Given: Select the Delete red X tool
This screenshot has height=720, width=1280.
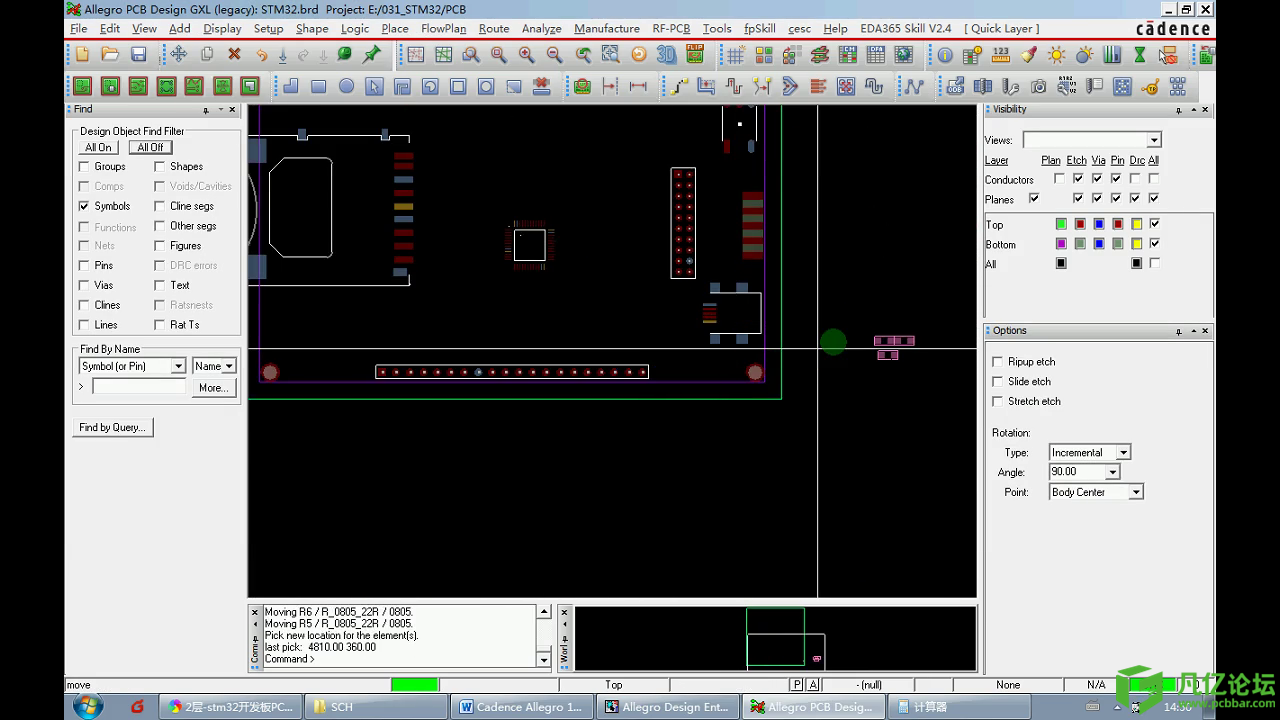Looking at the screenshot, I should [234, 54].
